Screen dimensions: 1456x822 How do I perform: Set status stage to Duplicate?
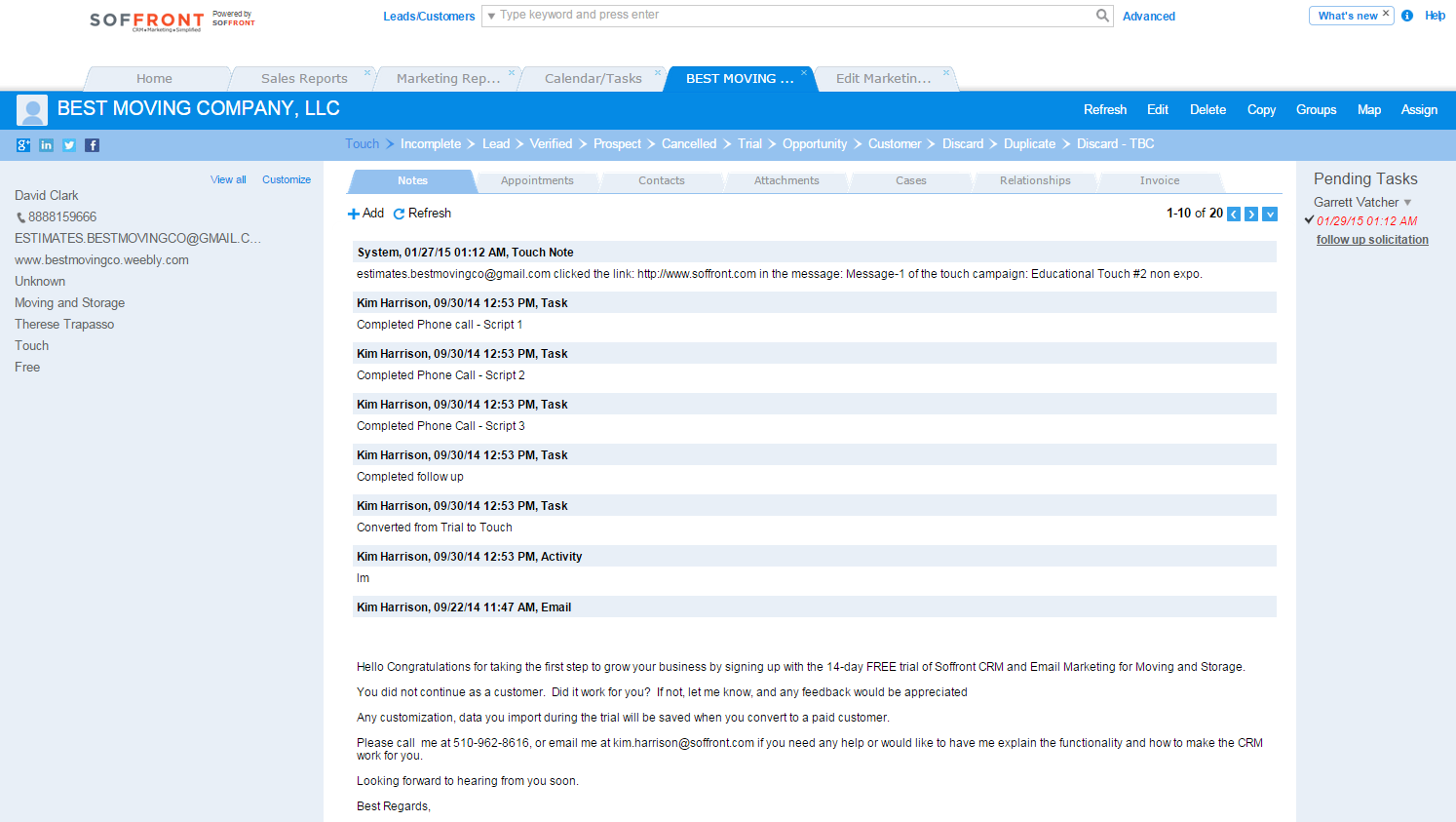(1029, 144)
